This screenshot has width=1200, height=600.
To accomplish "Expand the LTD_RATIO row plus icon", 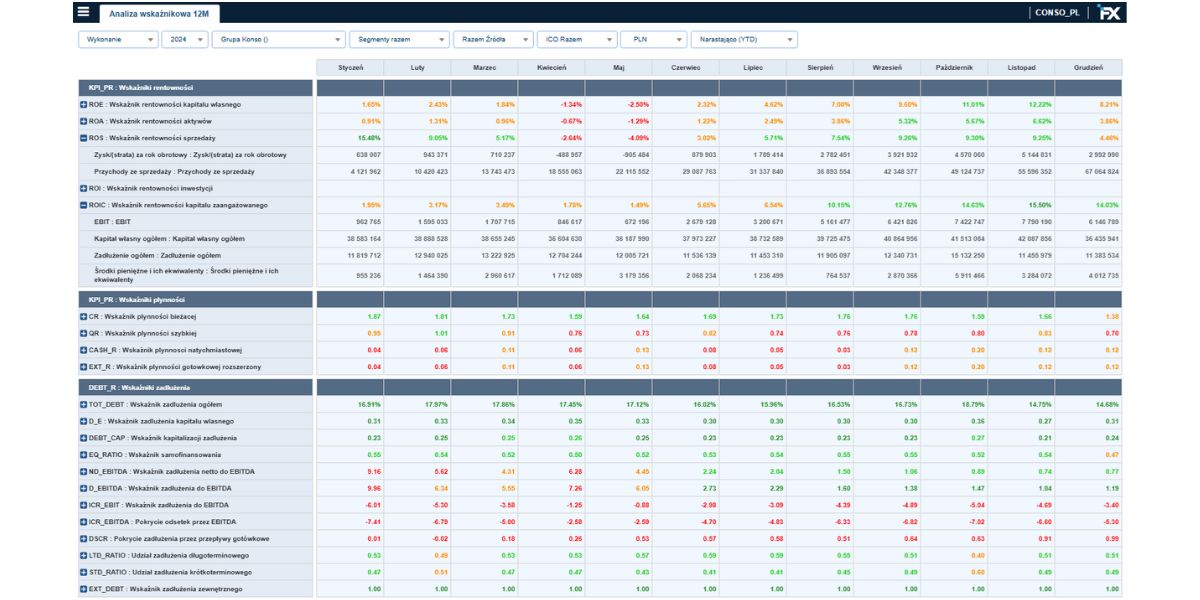I will click(x=84, y=555).
